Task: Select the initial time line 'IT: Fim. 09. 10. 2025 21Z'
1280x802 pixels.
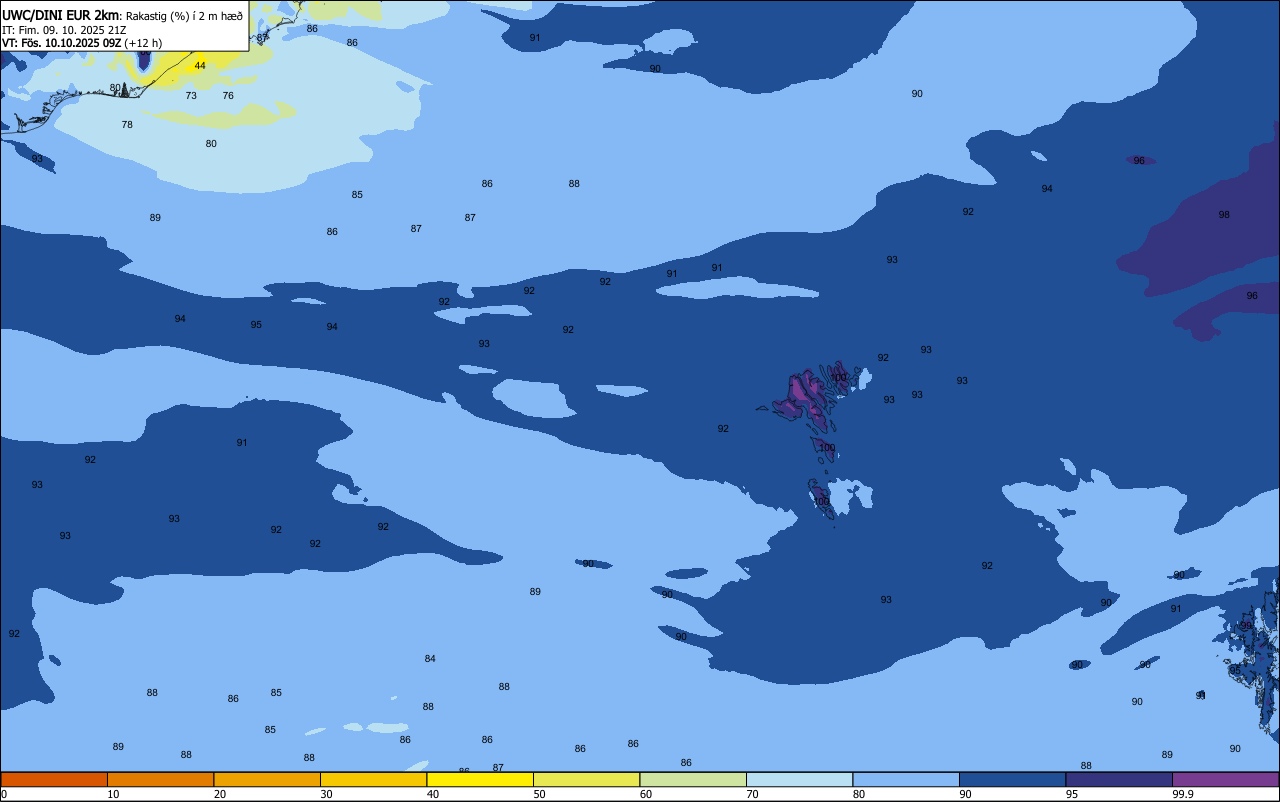Action: coord(64,30)
